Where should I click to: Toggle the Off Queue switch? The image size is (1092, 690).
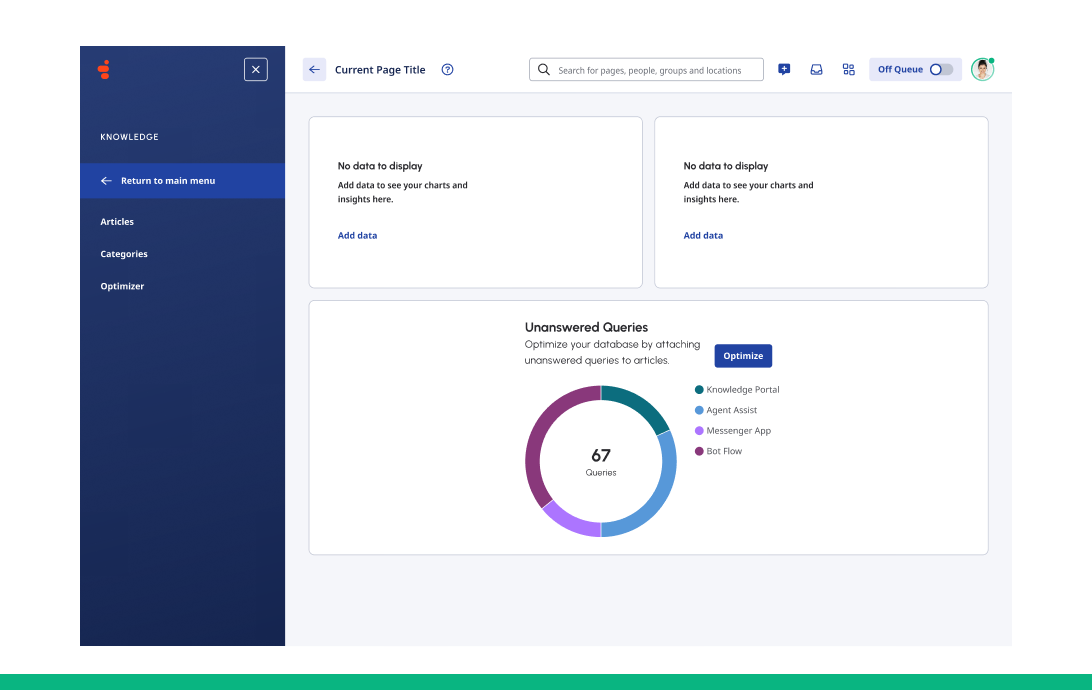(x=940, y=70)
